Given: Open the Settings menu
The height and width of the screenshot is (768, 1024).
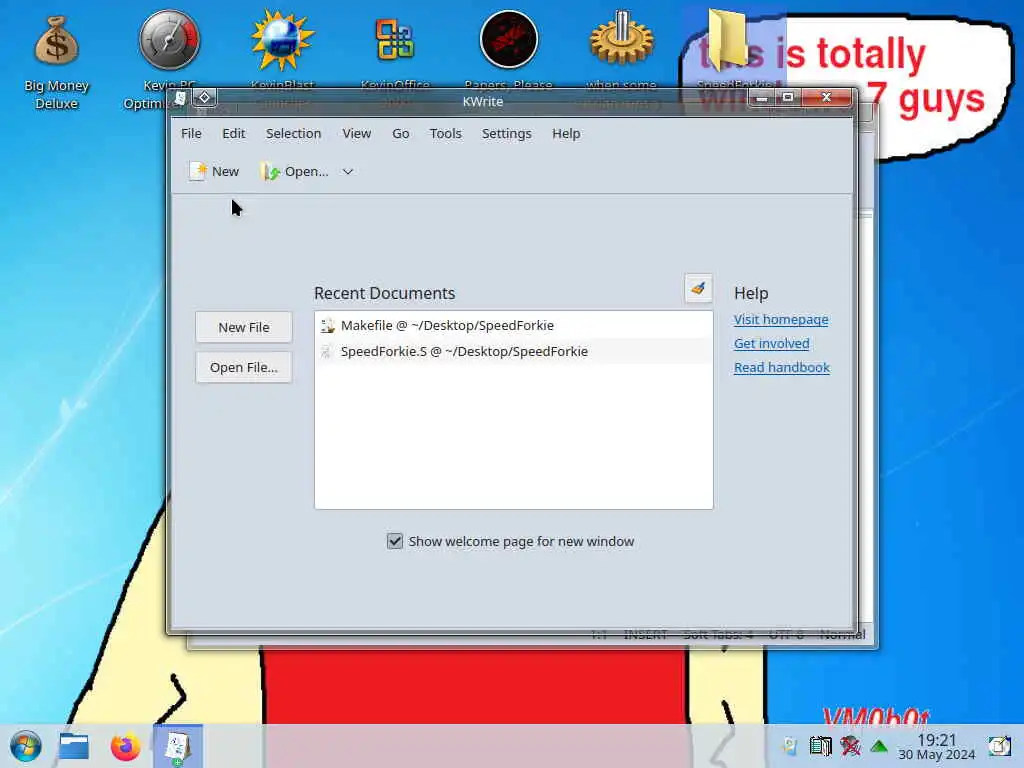Looking at the screenshot, I should (x=506, y=133).
